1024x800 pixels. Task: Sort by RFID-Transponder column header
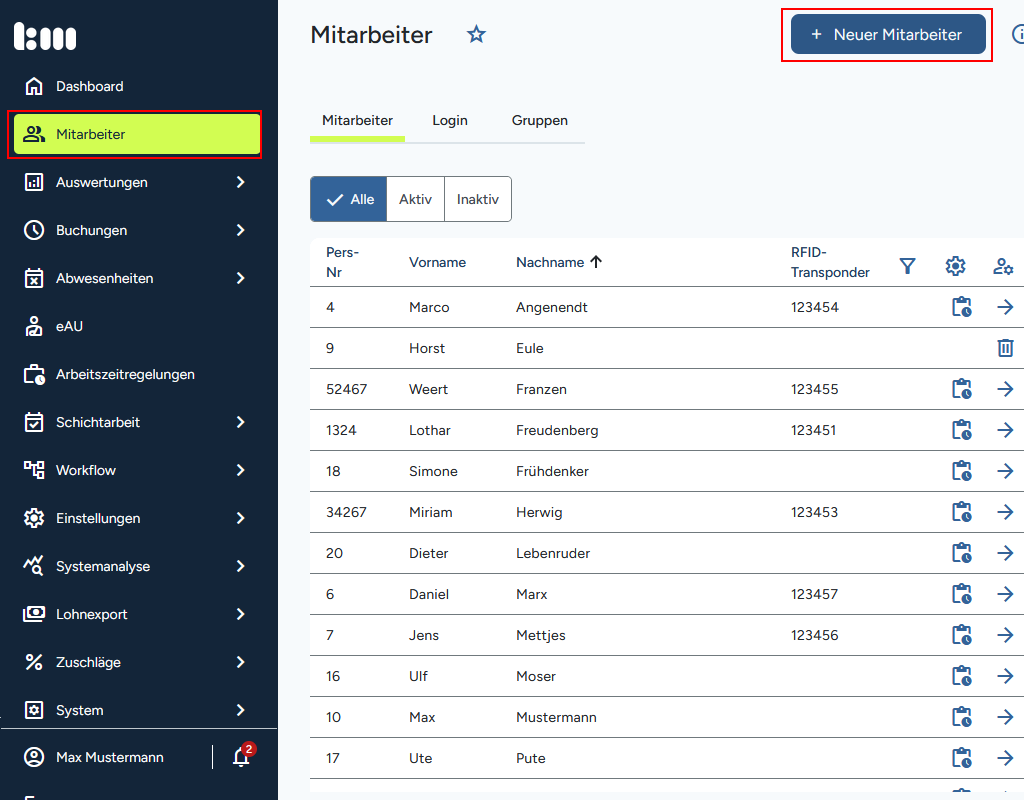pos(830,262)
